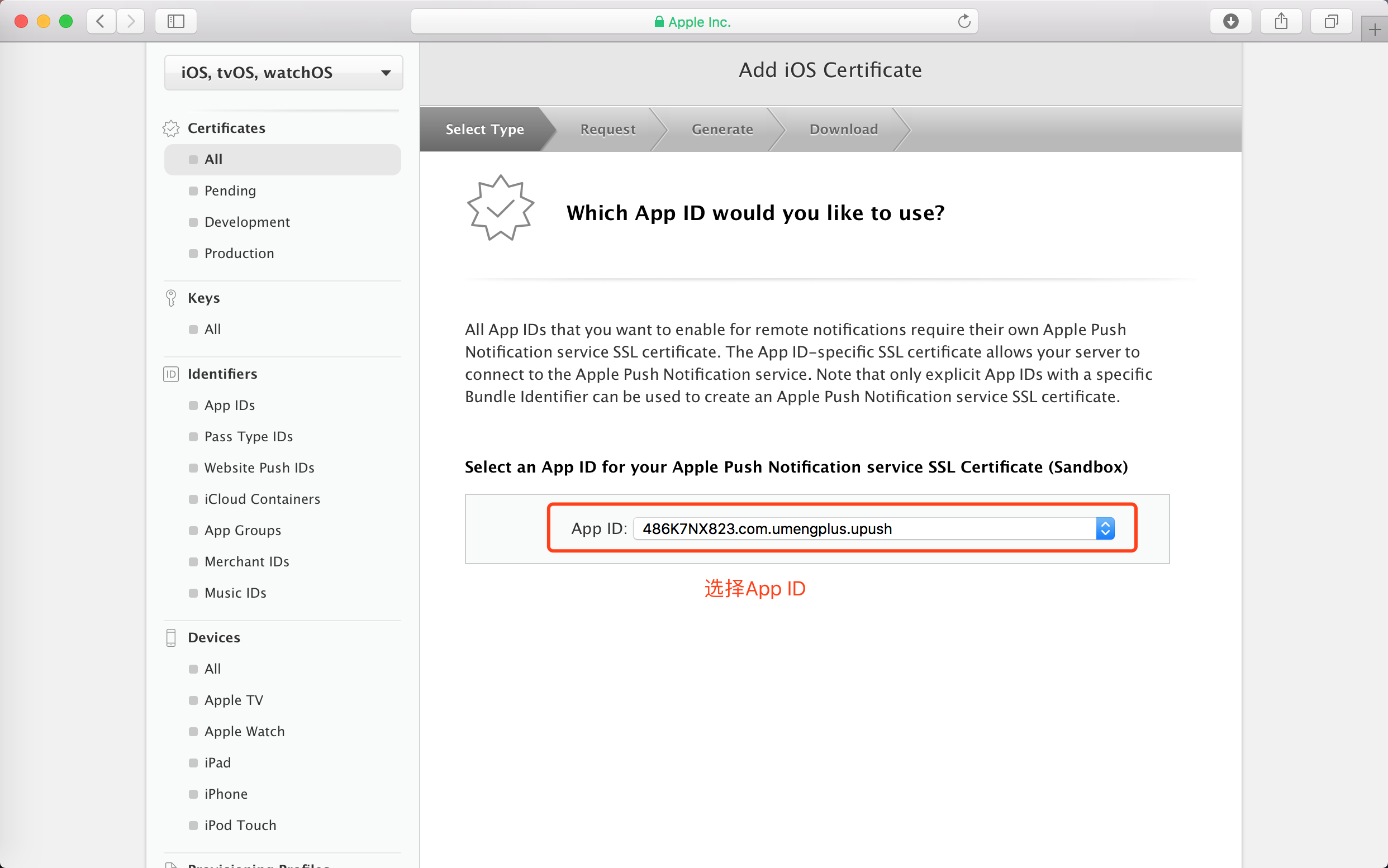Click the Identifiers section heading
The width and height of the screenshot is (1388, 868).
222,374
